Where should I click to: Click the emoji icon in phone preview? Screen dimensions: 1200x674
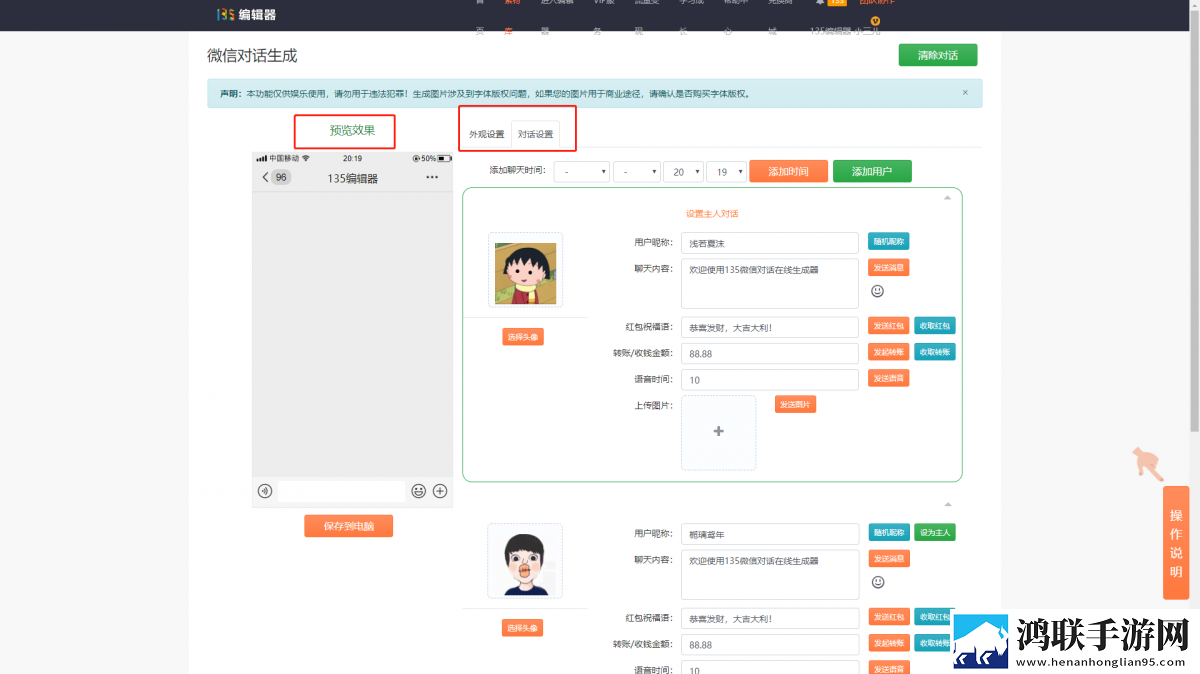[418, 491]
